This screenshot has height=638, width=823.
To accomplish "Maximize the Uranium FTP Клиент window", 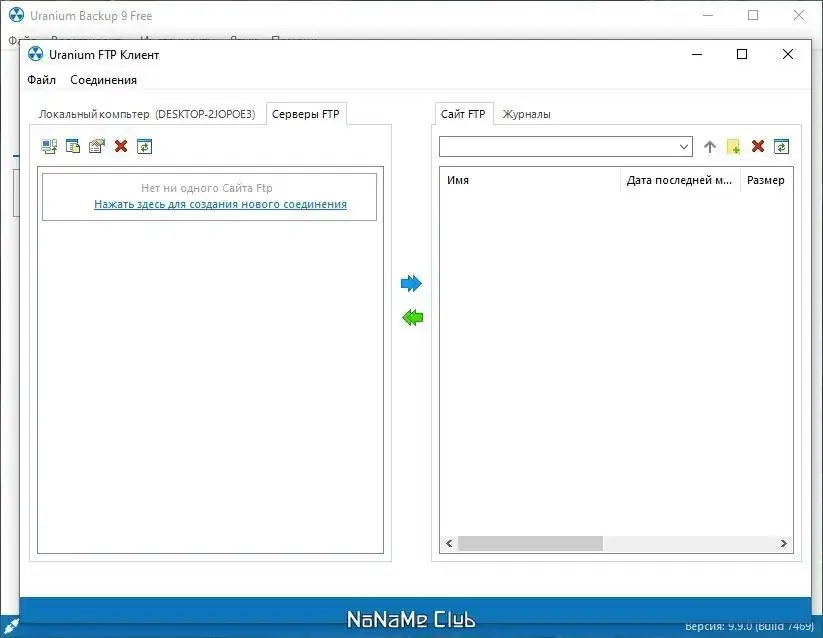I will (x=742, y=54).
